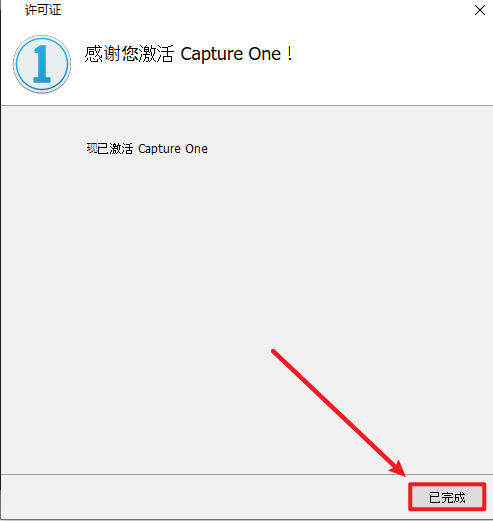Image resolution: width=493 pixels, height=521 pixels.
Task: Close the 许可证 dialog window
Action: (480, 10)
